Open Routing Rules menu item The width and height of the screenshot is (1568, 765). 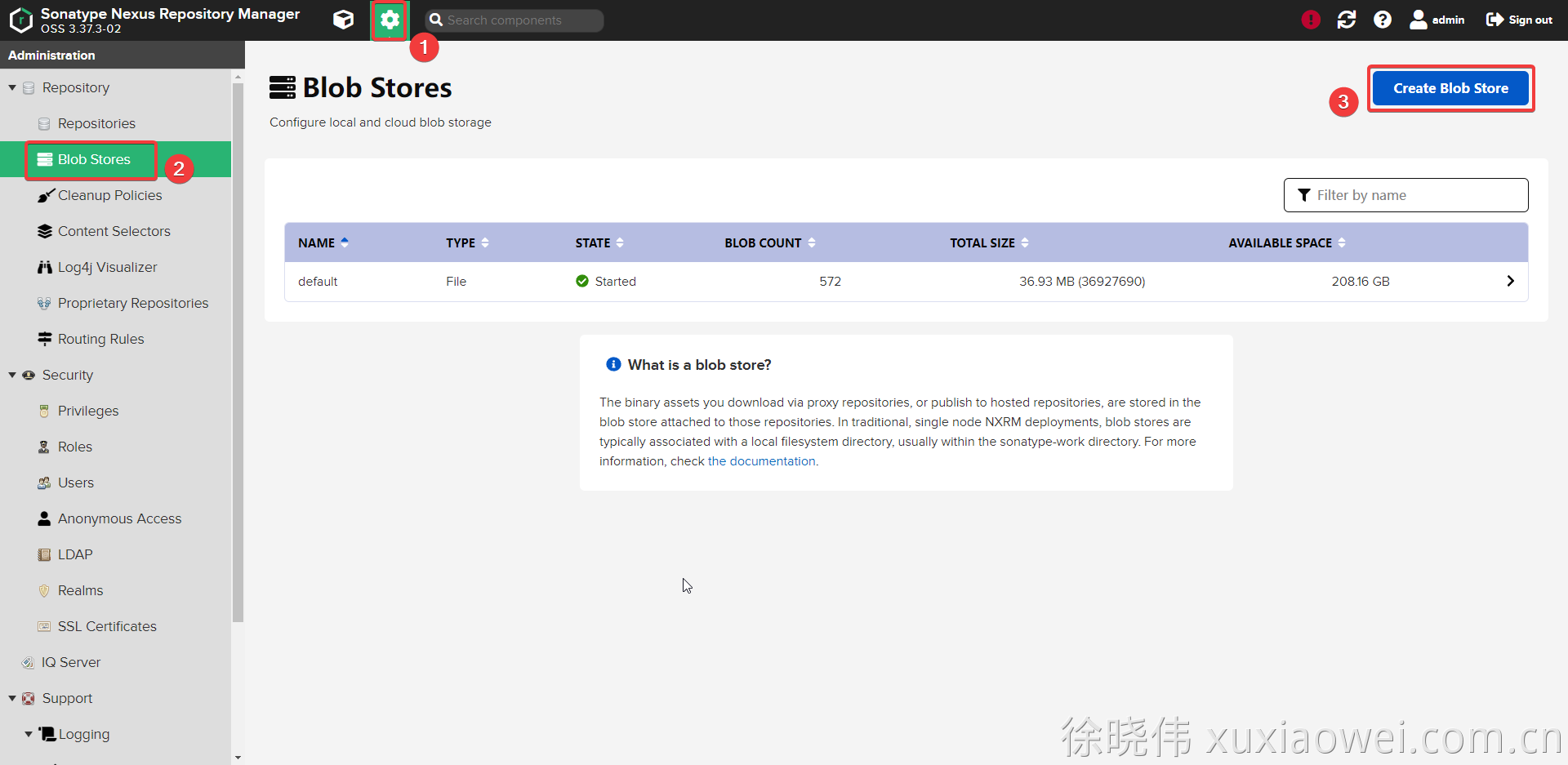click(100, 339)
